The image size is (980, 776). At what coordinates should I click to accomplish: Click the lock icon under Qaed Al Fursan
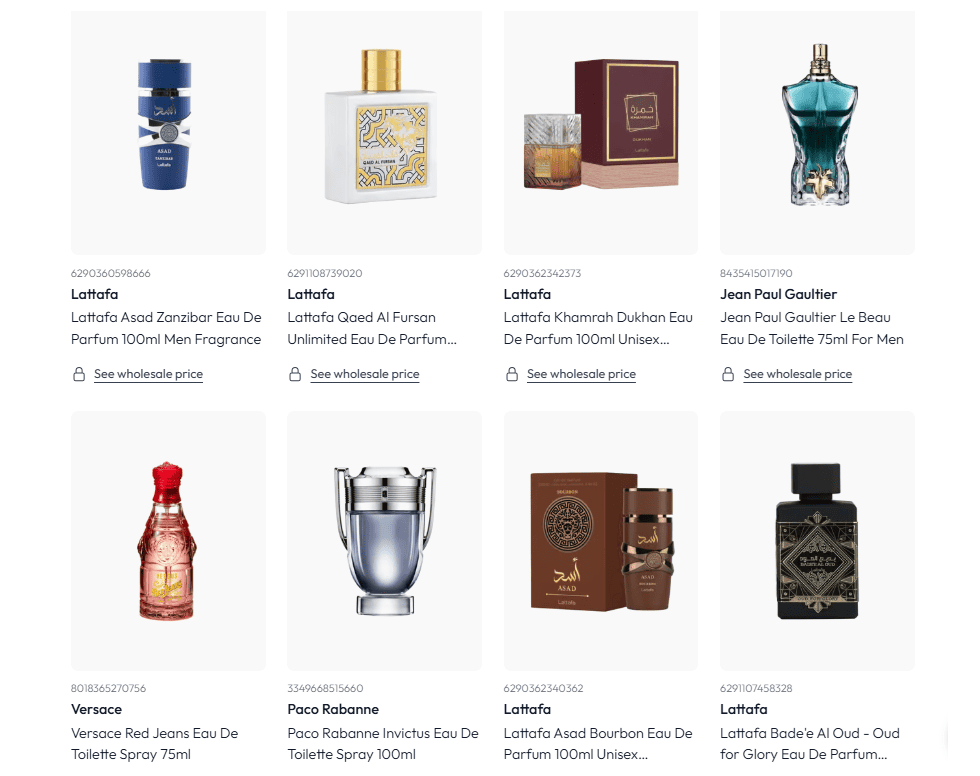[x=295, y=374]
